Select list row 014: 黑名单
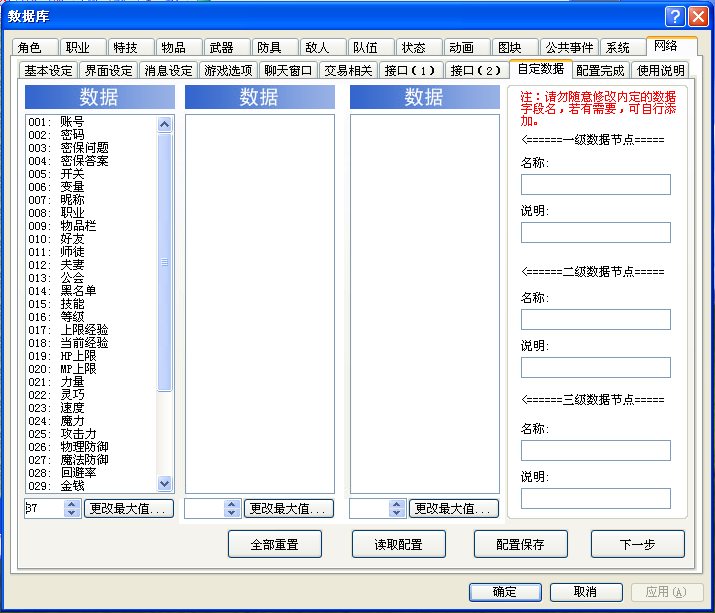The height and width of the screenshot is (613, 715). point(91,291)
